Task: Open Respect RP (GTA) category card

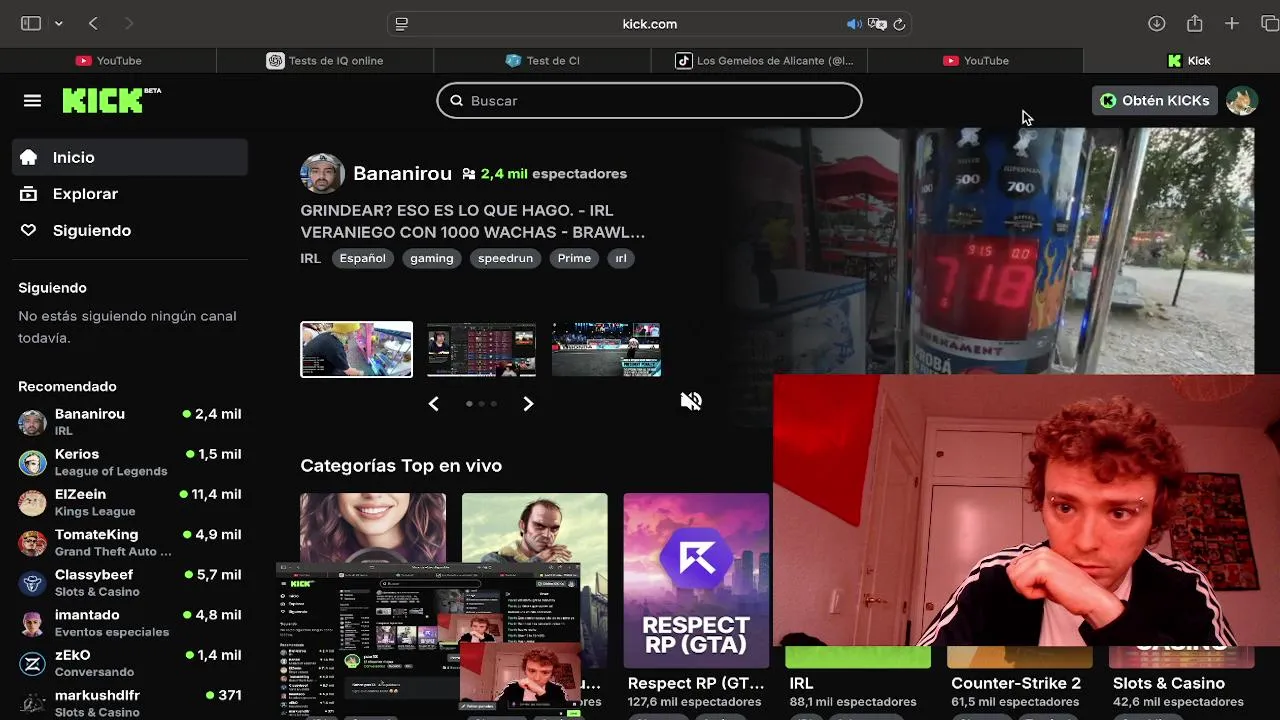Action: coord(696,580)
